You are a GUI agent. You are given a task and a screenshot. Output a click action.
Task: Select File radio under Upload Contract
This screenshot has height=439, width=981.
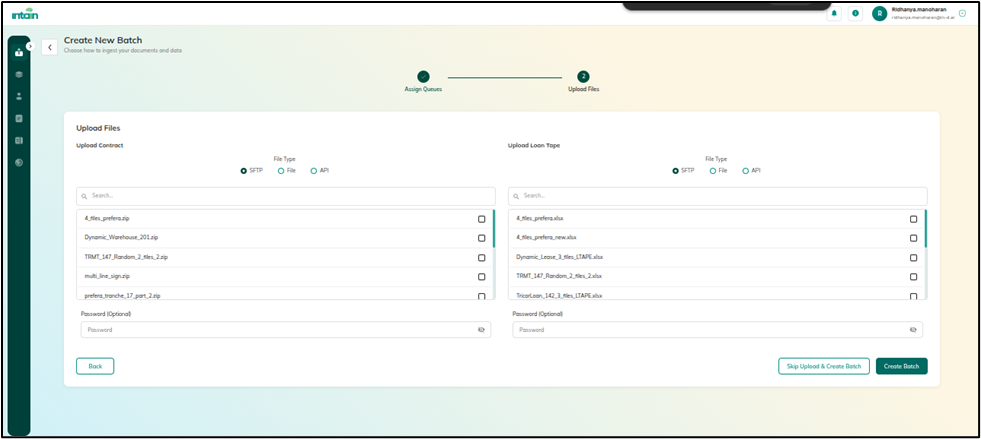(281, 171)
